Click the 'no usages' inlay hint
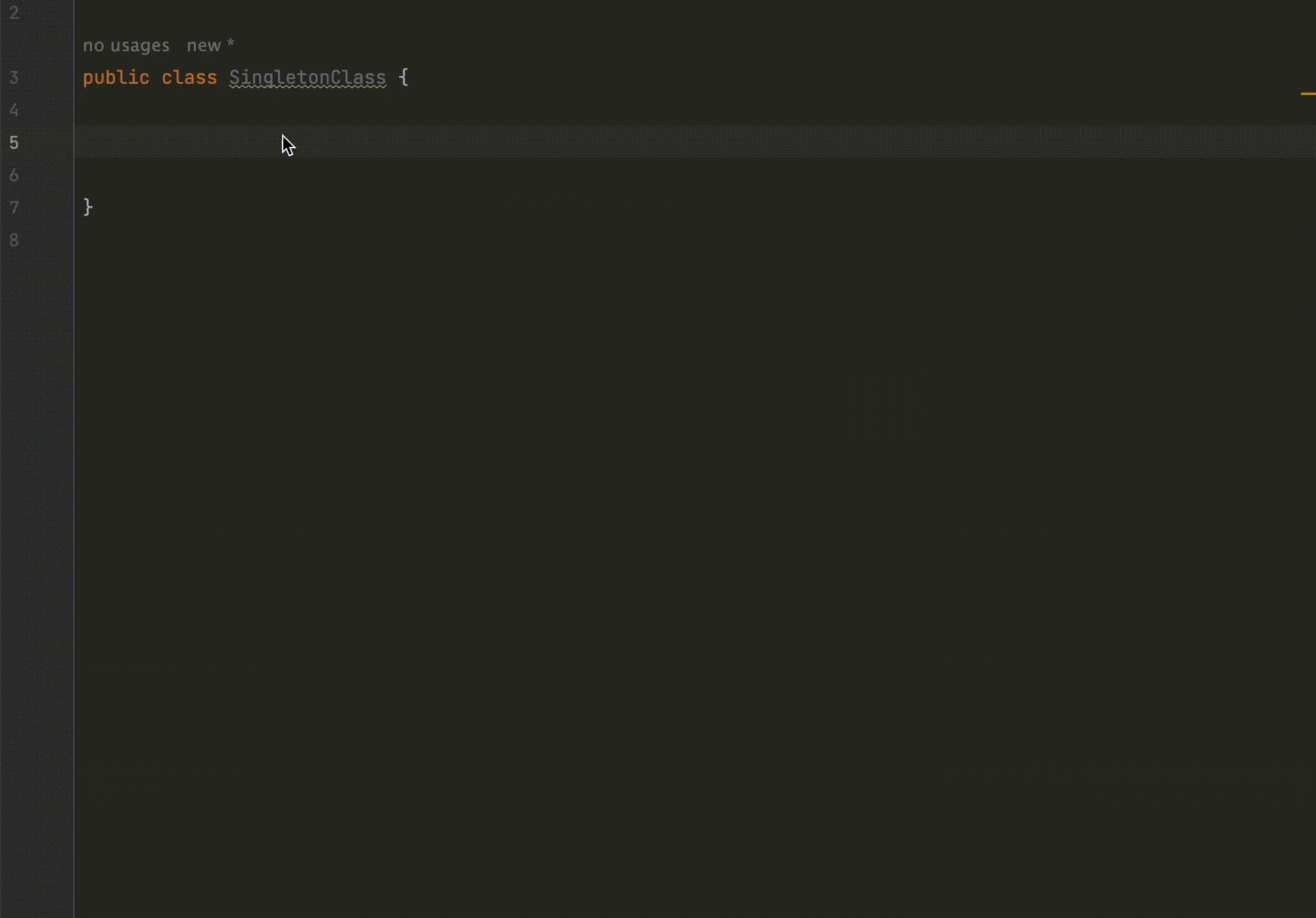This screenshot has height=918, width=1316. point(126,46)
